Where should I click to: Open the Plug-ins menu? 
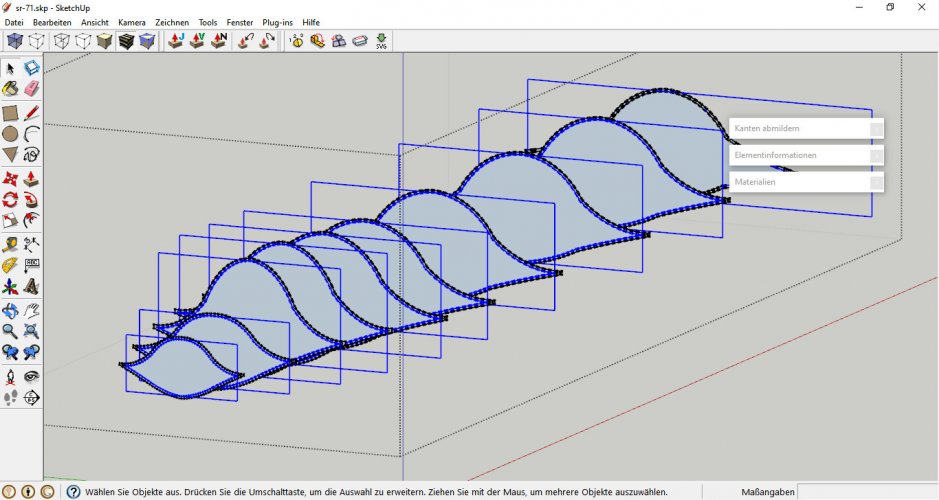277,22
